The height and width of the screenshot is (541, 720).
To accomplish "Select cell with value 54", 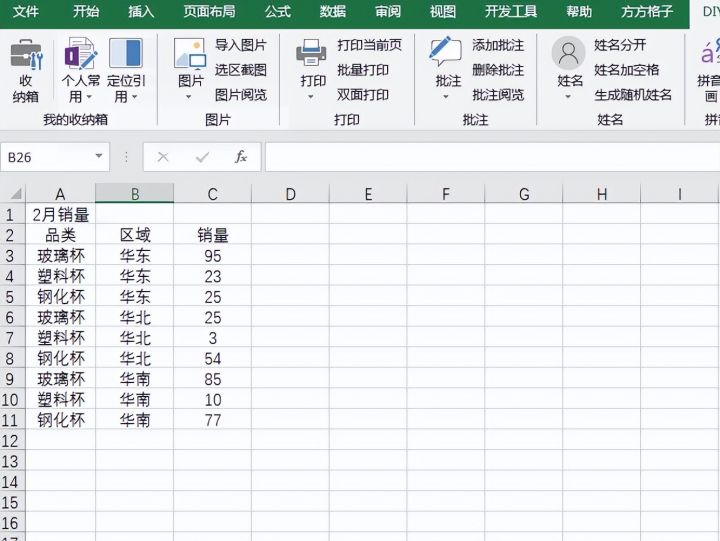I will click(x=213, y=359).
